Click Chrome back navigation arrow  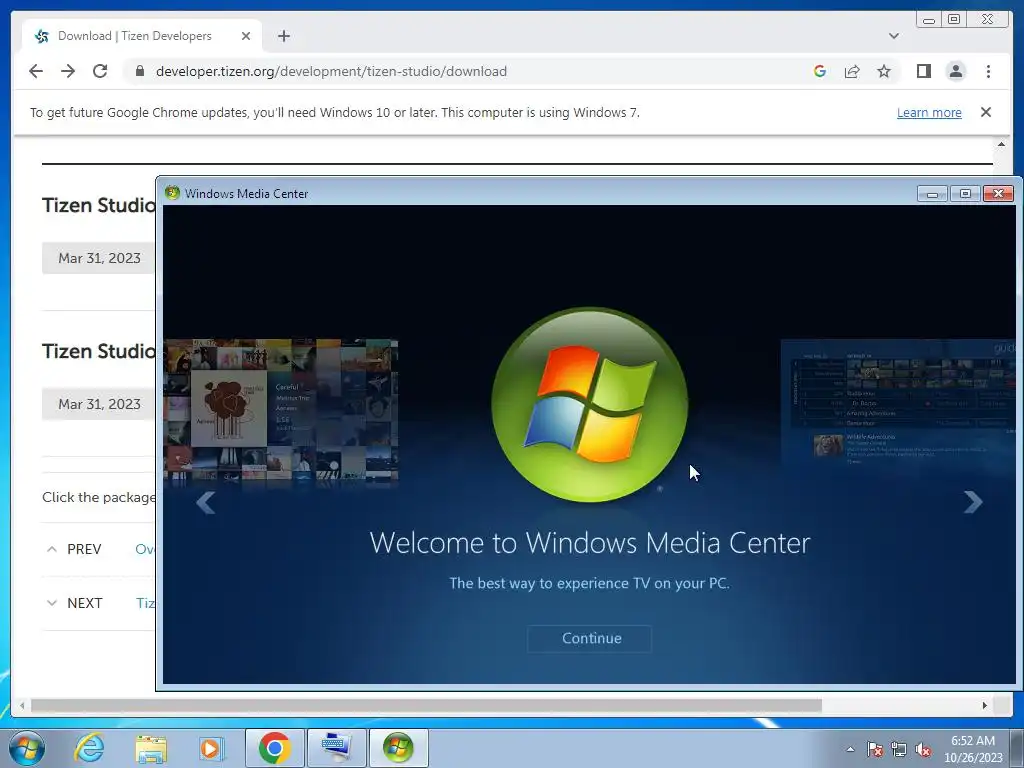tap(36, 71)
